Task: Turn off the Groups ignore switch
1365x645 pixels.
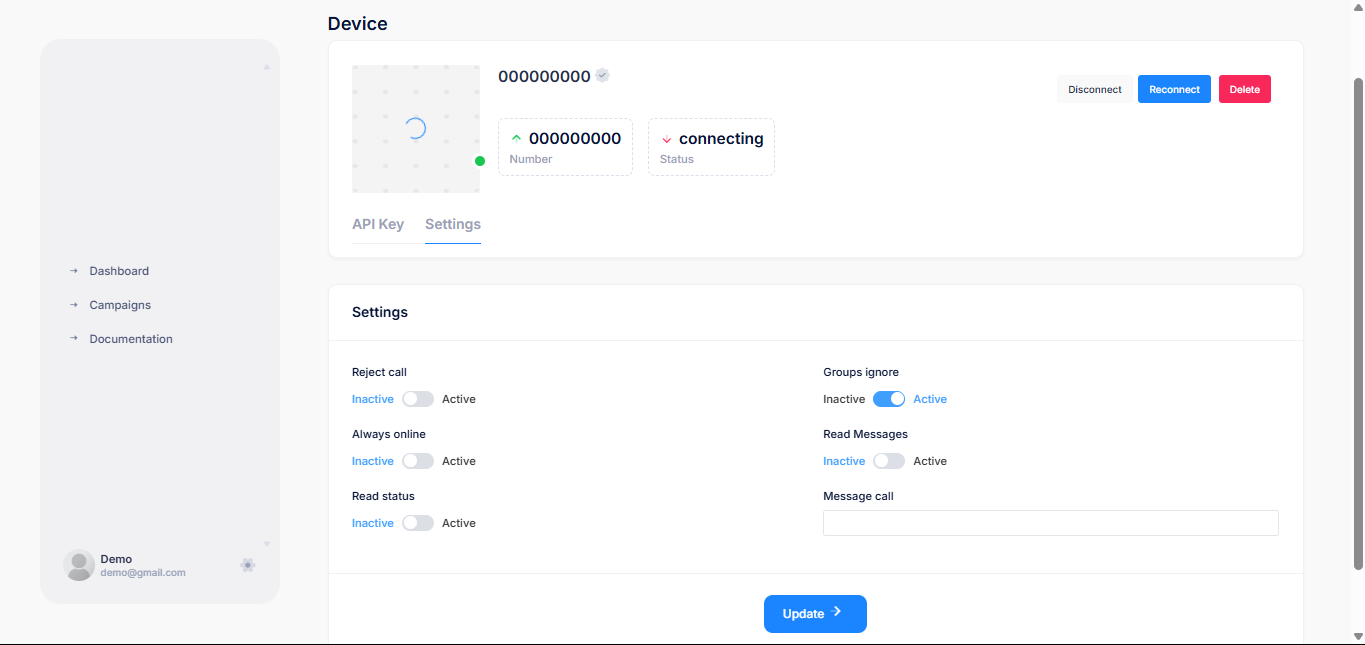Action: pos(889,399)
